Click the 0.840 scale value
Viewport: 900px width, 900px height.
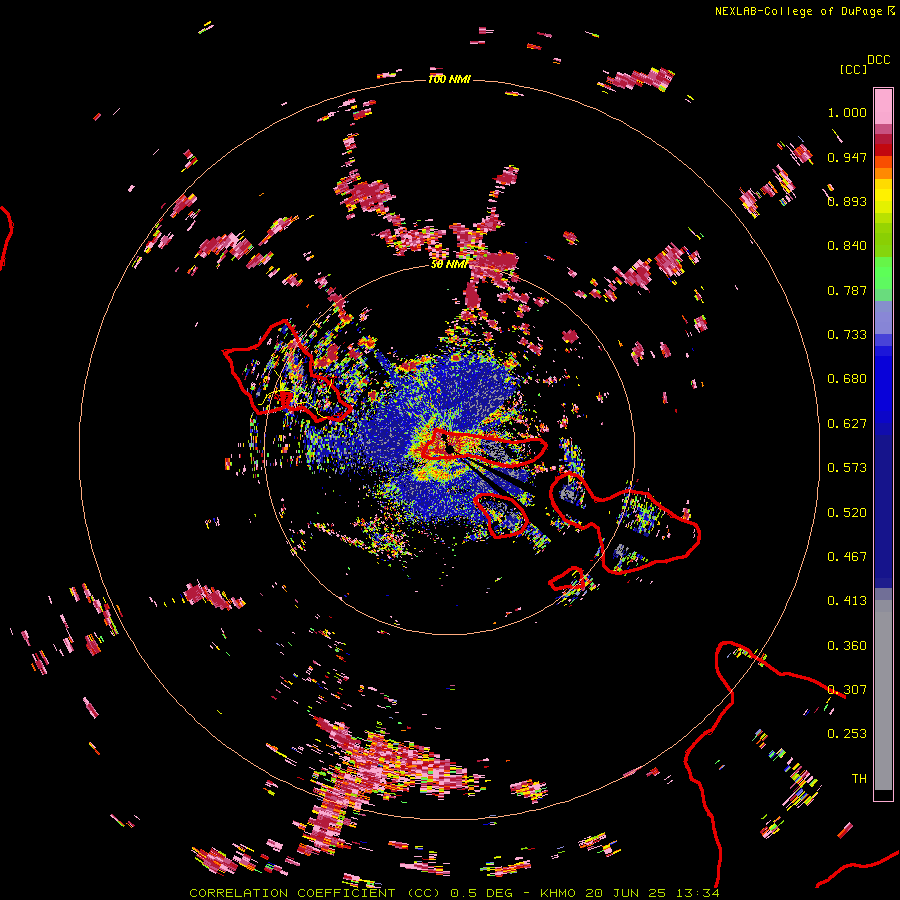pos(847,246)
